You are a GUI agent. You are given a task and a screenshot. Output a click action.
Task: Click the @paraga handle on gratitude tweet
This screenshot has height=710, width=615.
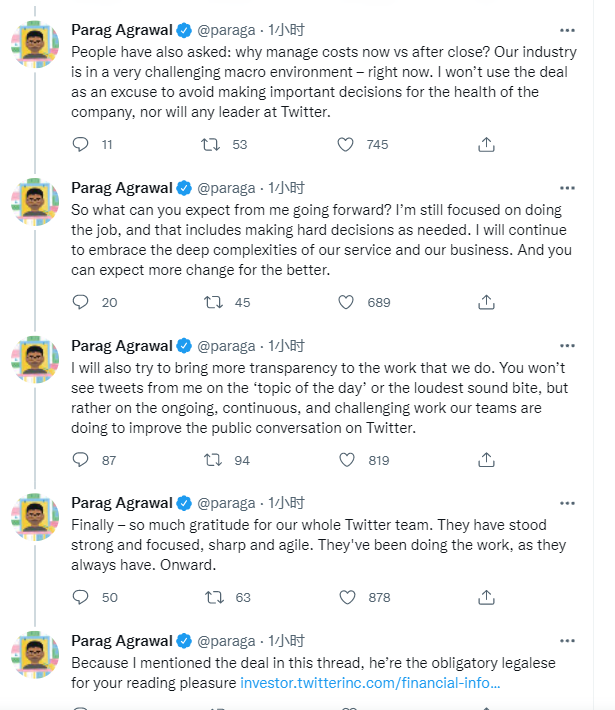tap(227, 503)
